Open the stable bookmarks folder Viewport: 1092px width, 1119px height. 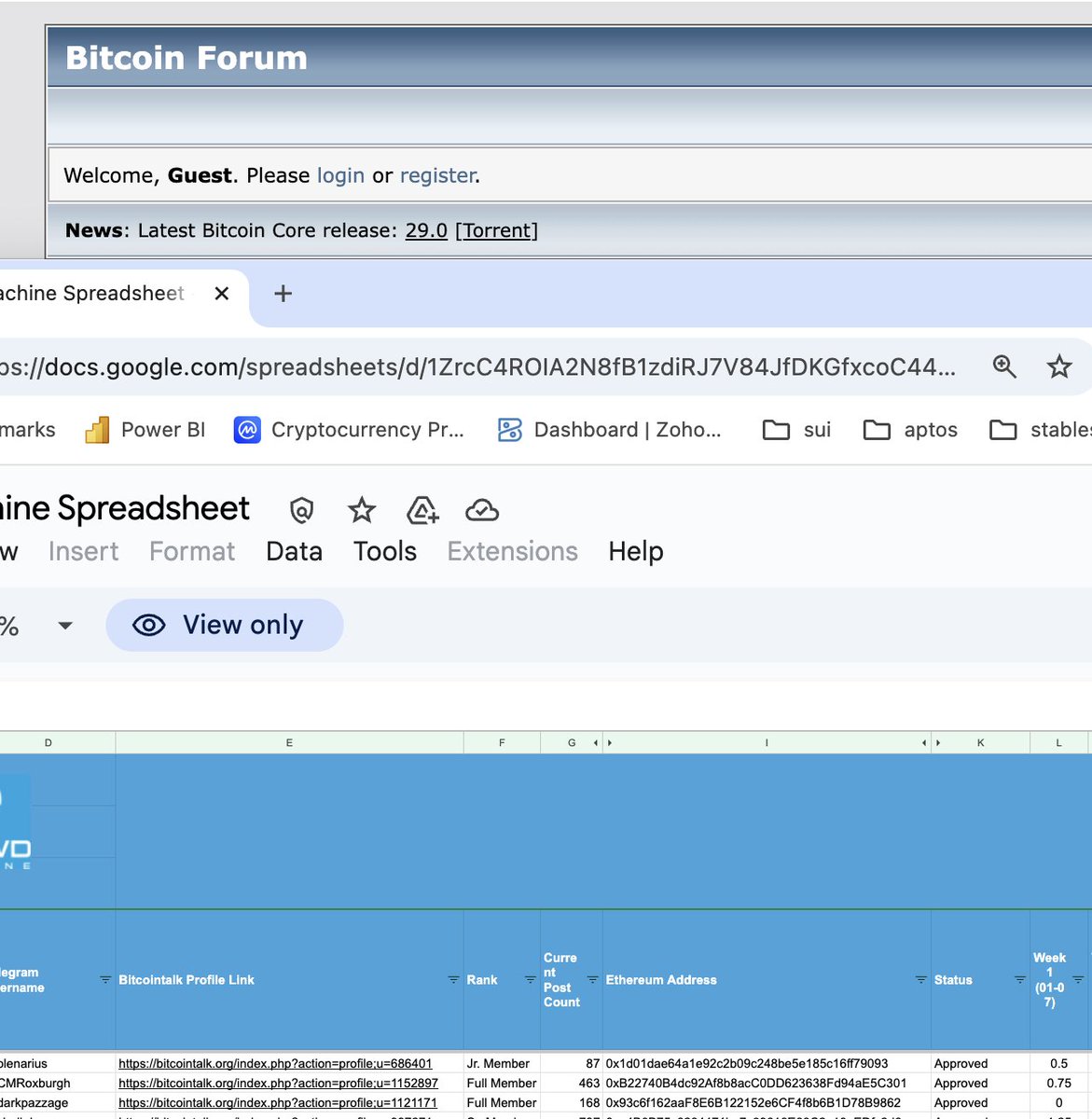pyautogui.click(x=1040, y=430)
